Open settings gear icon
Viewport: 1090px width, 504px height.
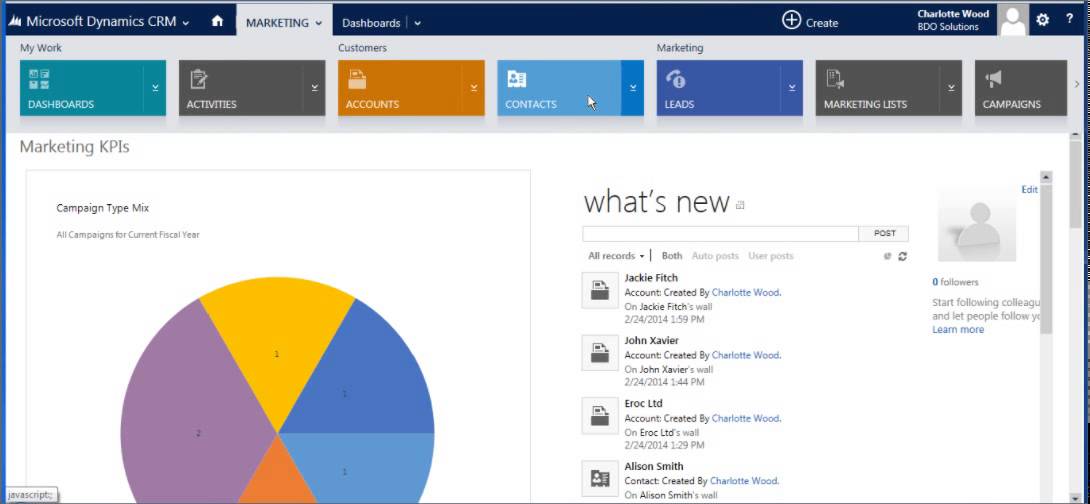pos(1043,19)
